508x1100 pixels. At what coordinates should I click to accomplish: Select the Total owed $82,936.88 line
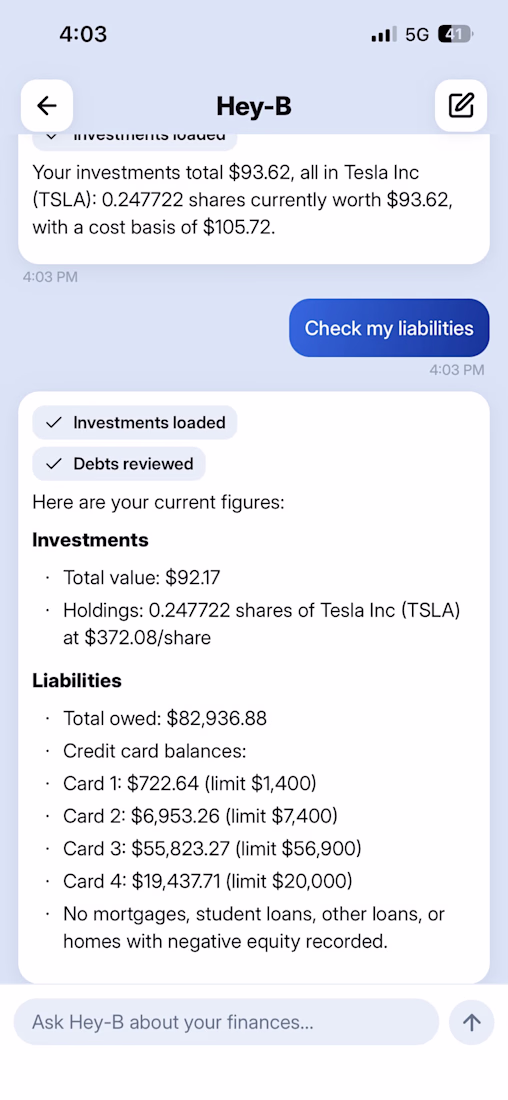pyautogui.click(x=165, y=718)
